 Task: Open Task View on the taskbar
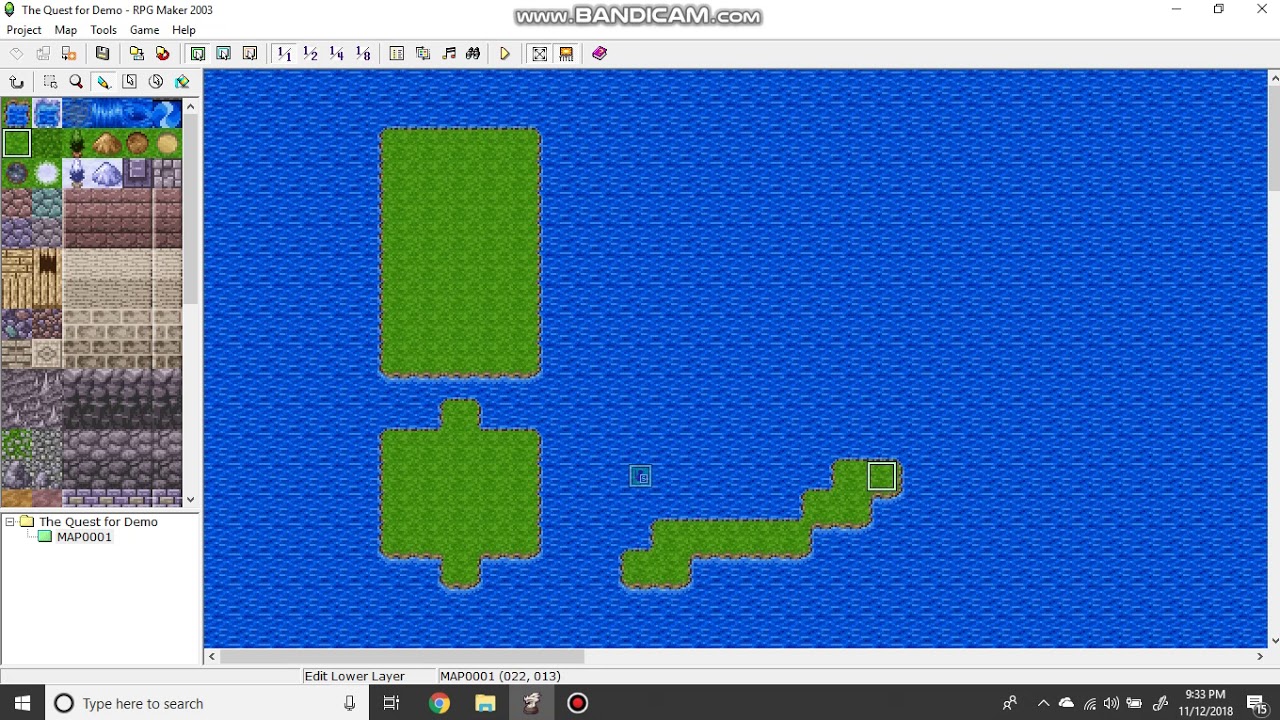pos(391,703)
